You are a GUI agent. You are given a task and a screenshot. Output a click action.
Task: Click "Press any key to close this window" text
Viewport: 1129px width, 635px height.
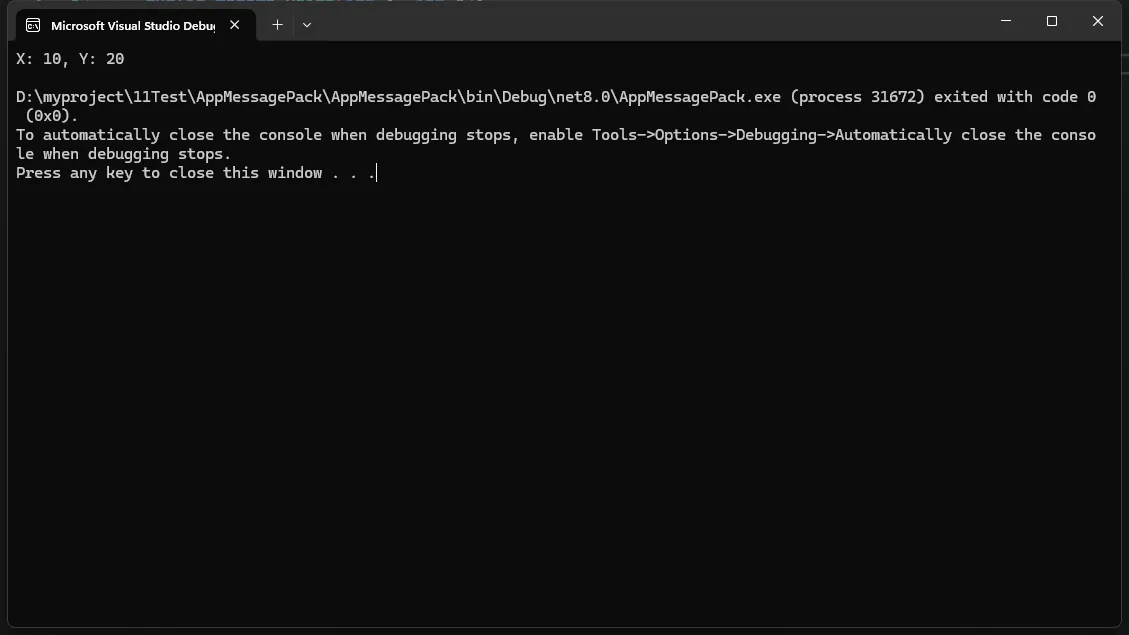(x=168, y=173)
